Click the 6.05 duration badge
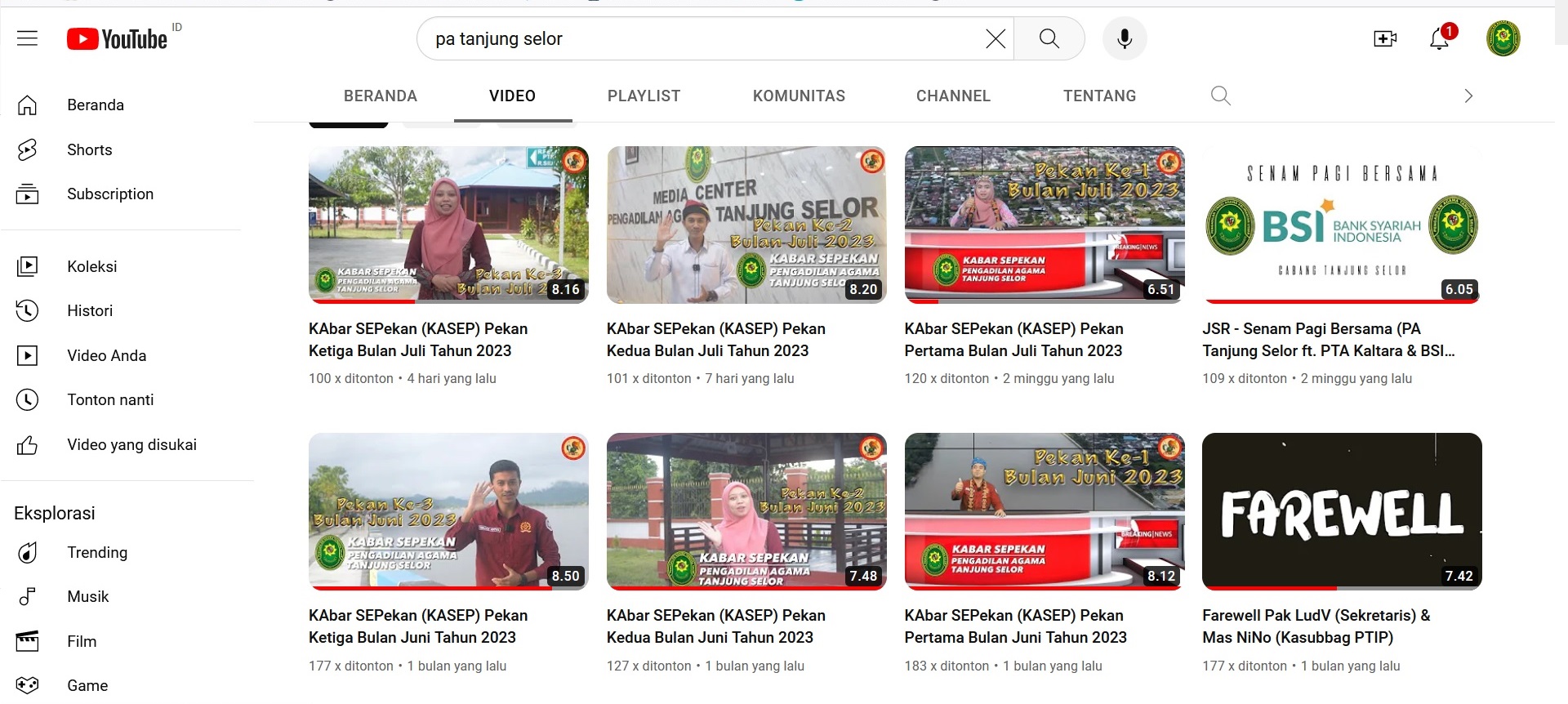 pos(1459,289)
